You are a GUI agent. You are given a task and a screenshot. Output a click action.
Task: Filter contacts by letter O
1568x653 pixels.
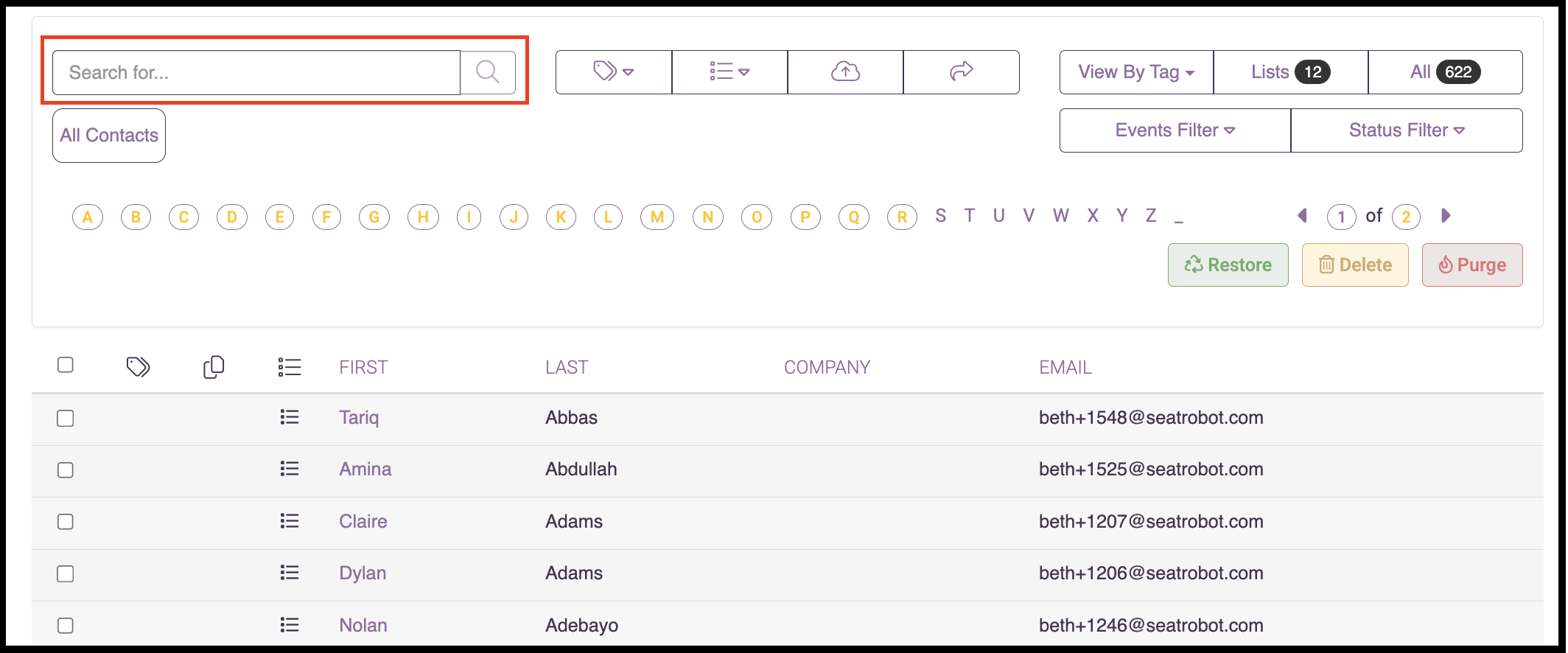tap(757, 217)
